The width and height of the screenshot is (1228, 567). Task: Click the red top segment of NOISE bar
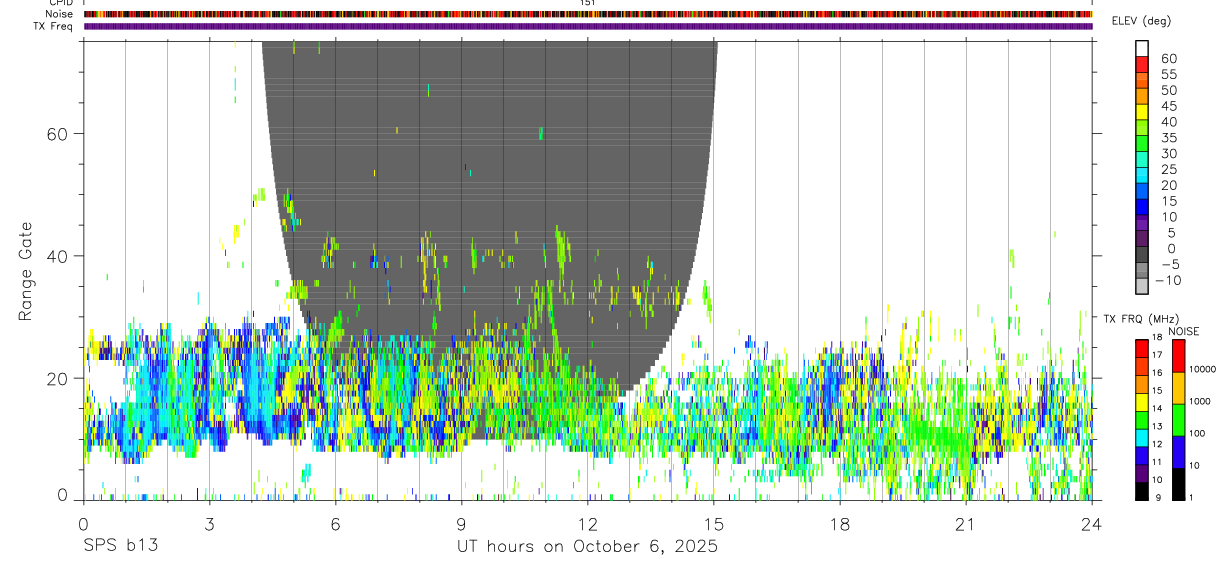coord(1178,356)
